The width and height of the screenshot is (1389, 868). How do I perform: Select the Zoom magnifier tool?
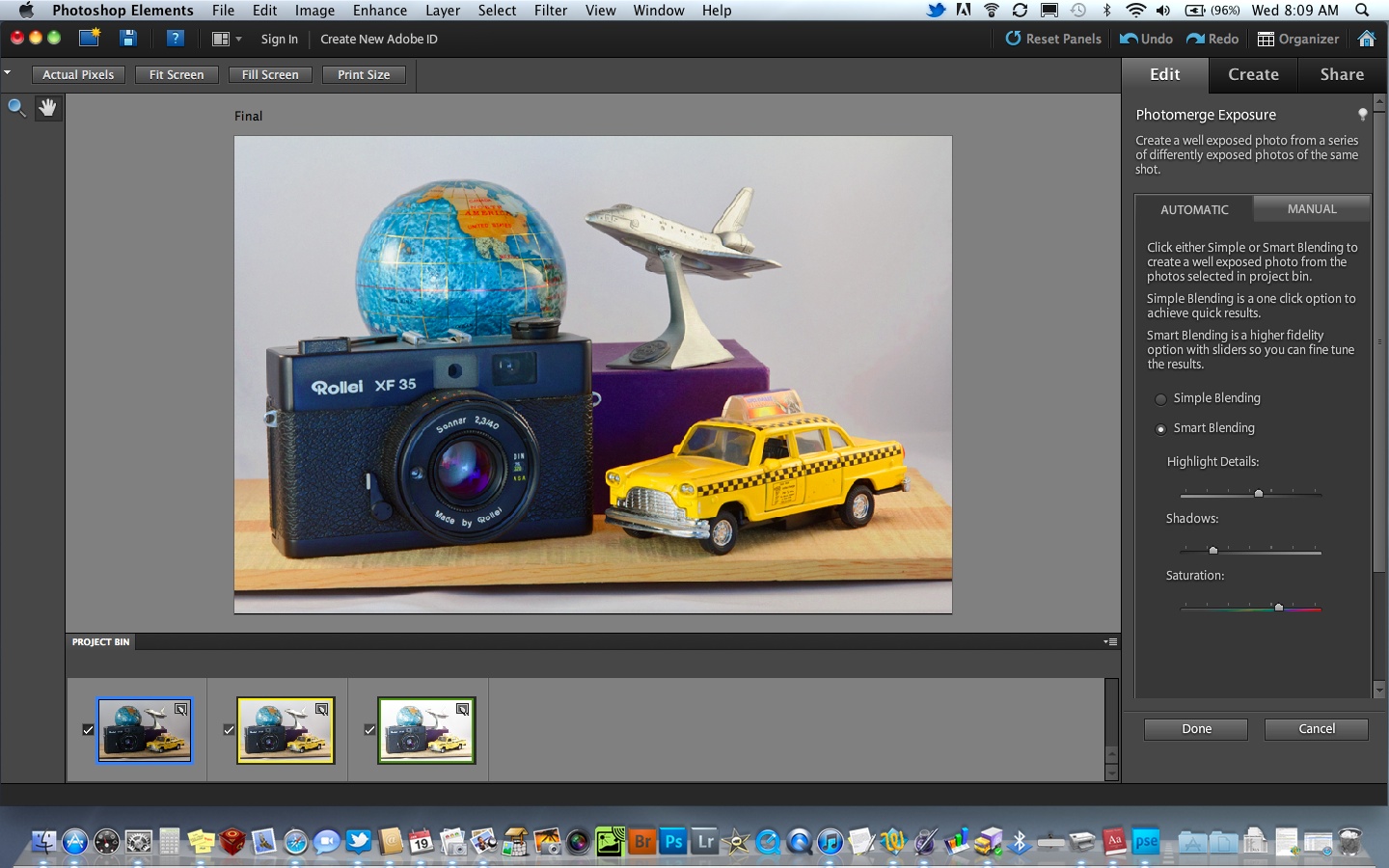[x=16, y=108]
